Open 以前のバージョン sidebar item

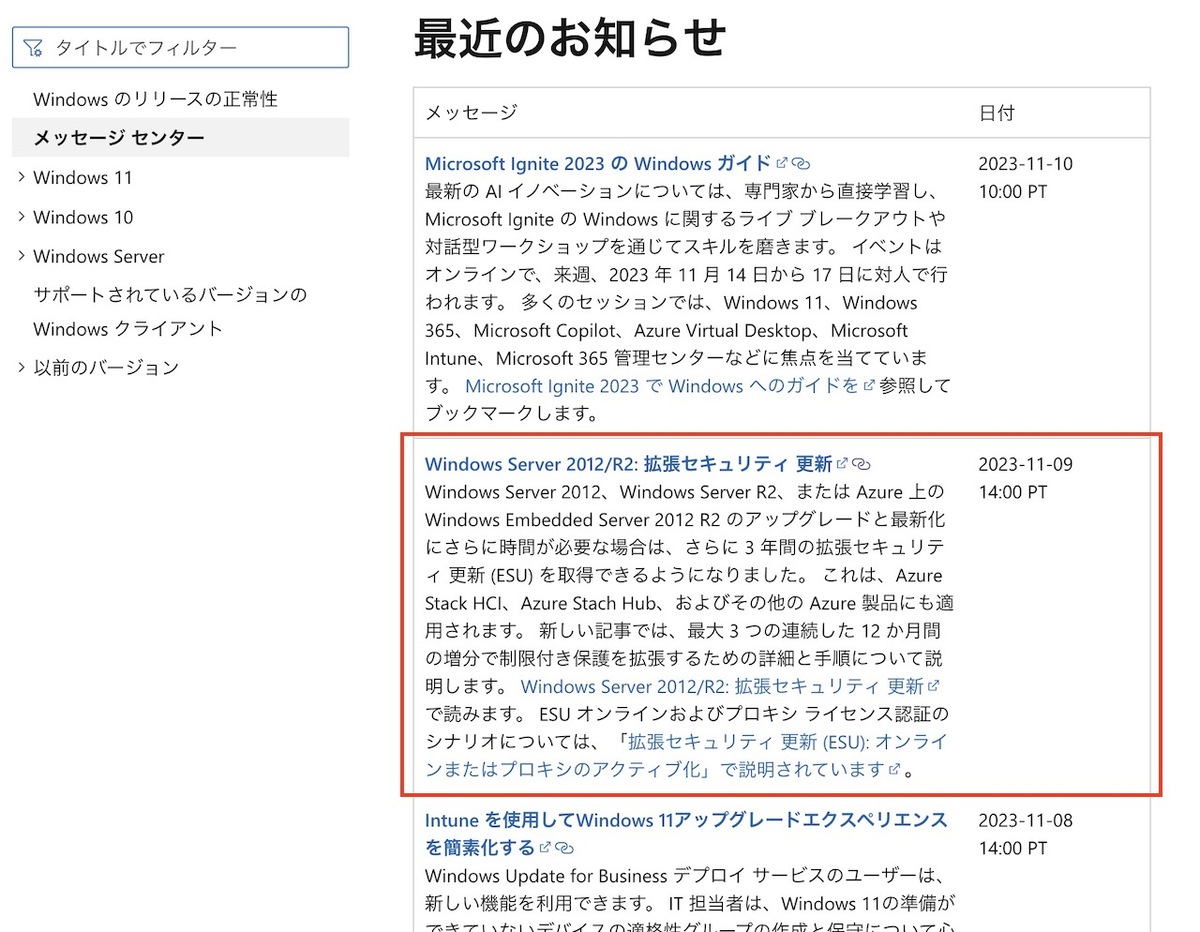click(106, 367)
